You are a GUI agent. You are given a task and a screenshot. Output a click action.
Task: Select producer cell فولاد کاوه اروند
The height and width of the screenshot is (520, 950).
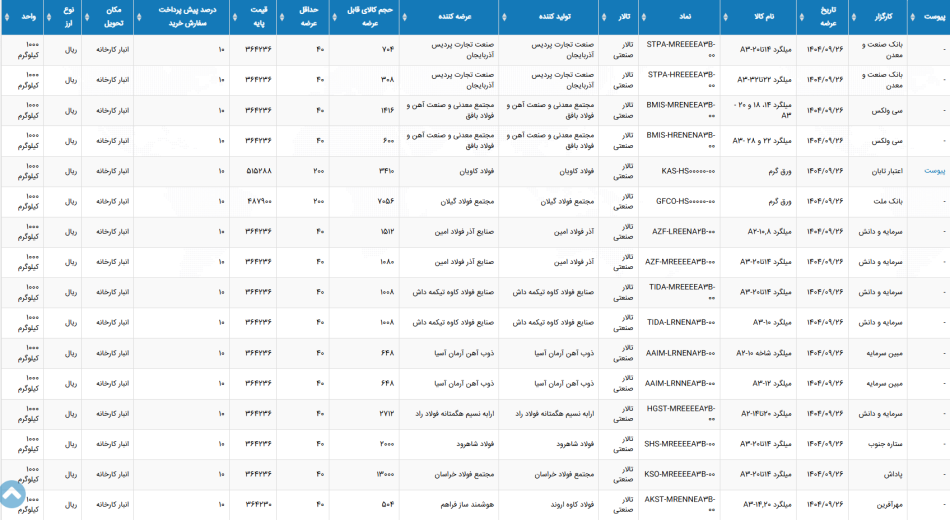click(549, 505)
